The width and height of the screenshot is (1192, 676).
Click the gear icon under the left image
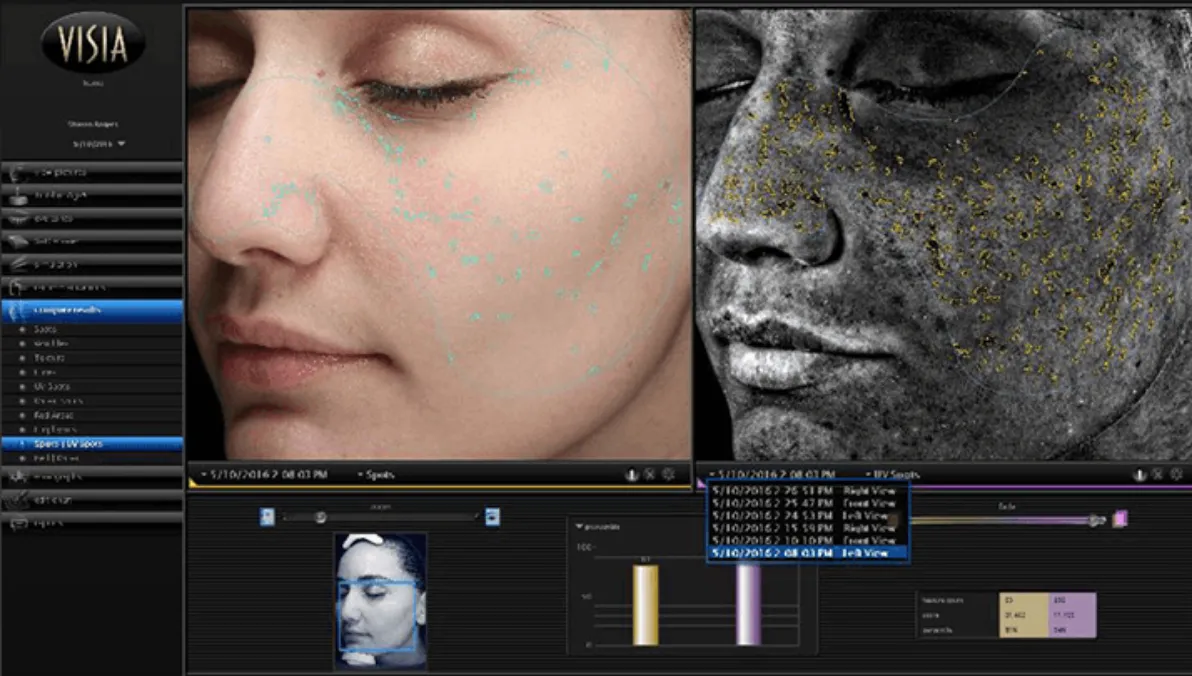(x=668, y=474)
